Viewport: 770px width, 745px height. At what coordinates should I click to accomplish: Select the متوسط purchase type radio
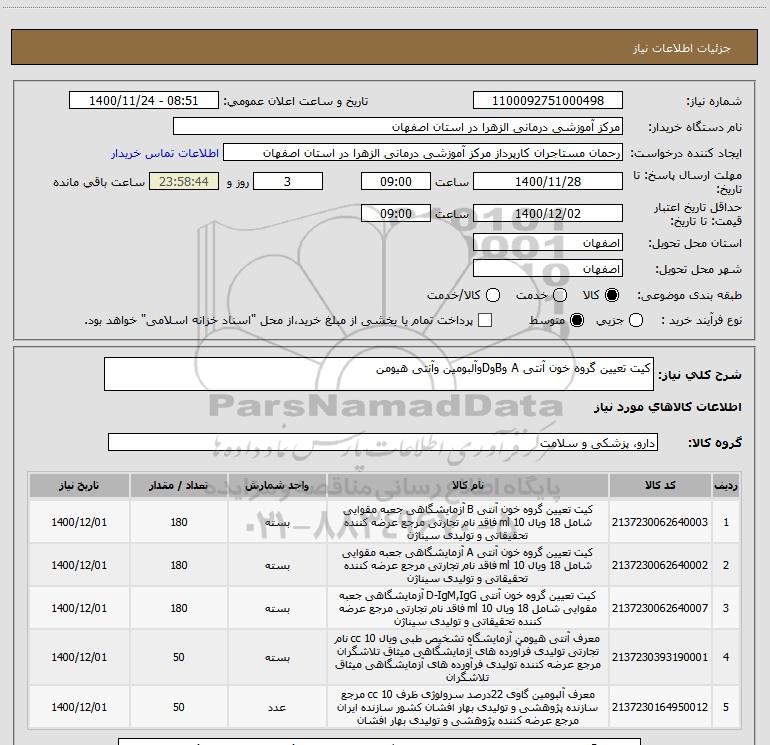click(x=577, y=320)
